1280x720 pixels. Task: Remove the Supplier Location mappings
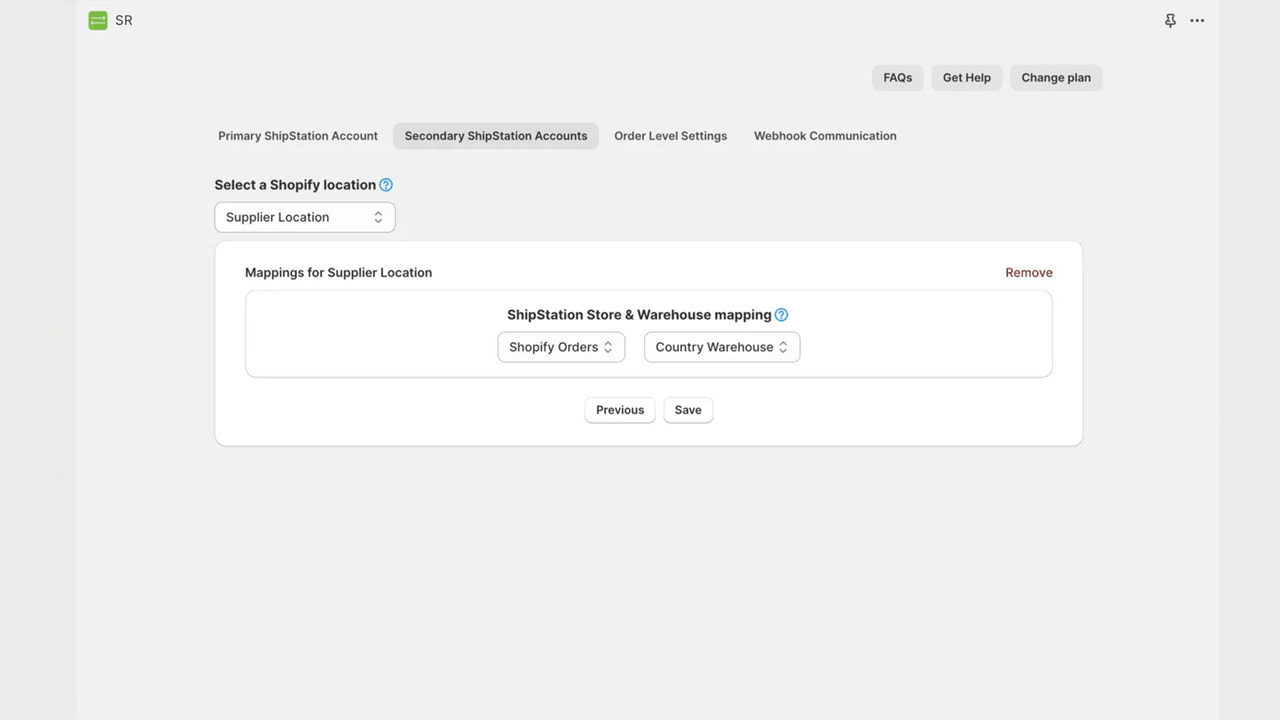pos(1029,273)
